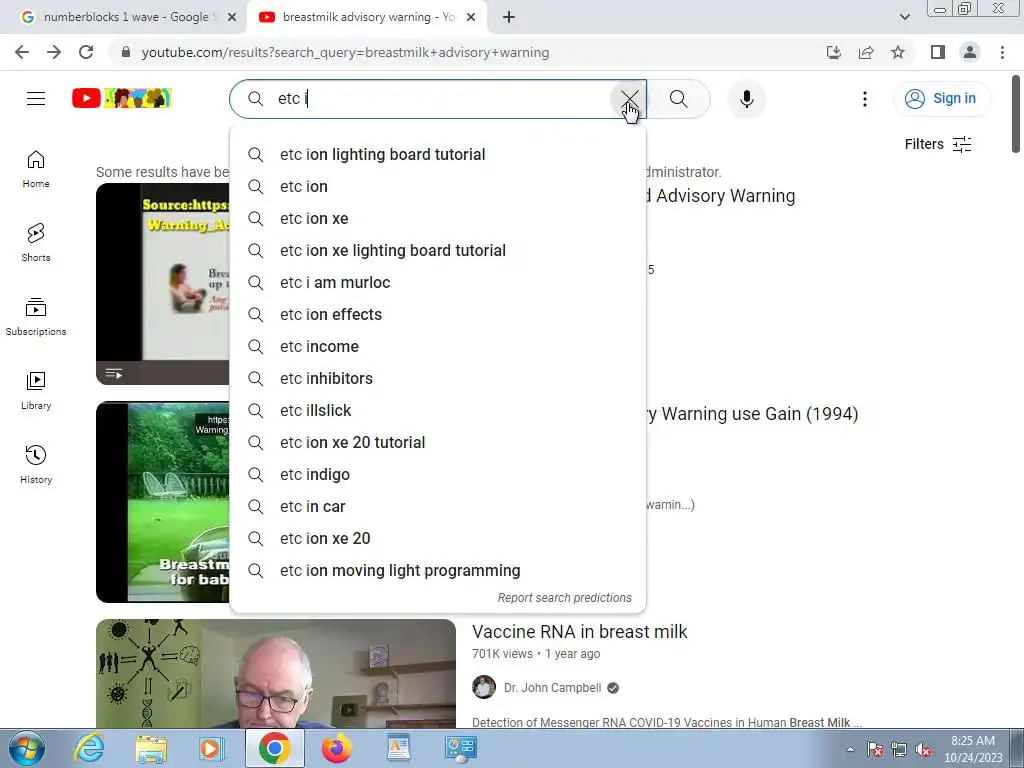Choose the 'etc income' suggestion
This screenshot has height=768, width=1024.
click(438, 347)
